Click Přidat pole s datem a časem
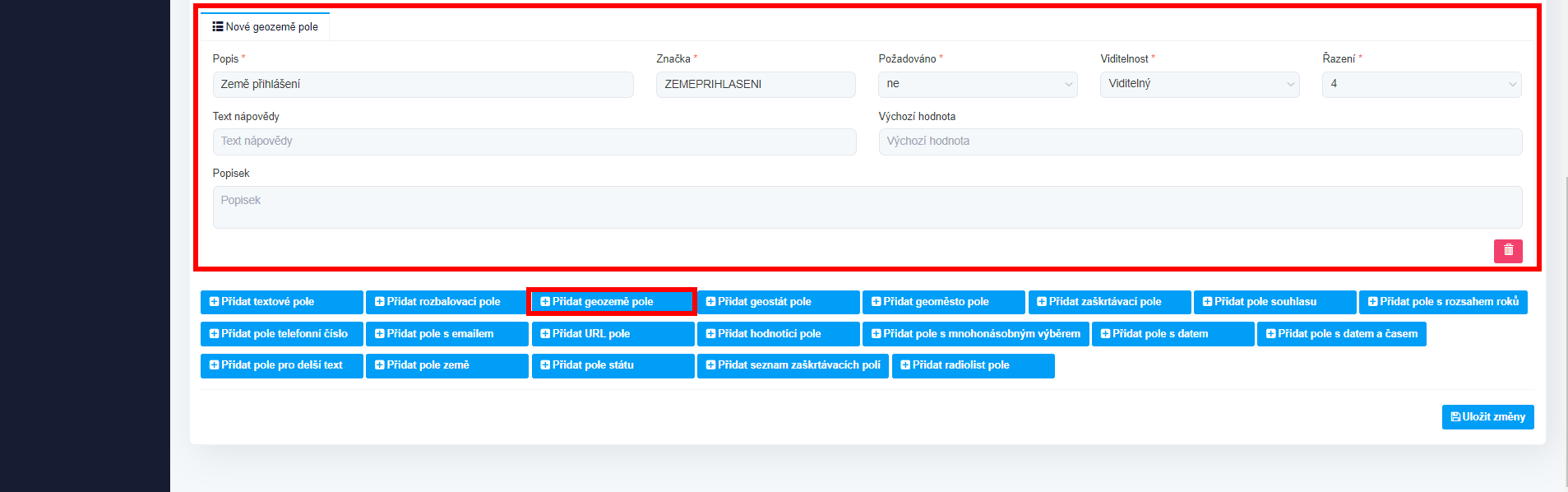1568x492 pixels. tap(1341, 334)
